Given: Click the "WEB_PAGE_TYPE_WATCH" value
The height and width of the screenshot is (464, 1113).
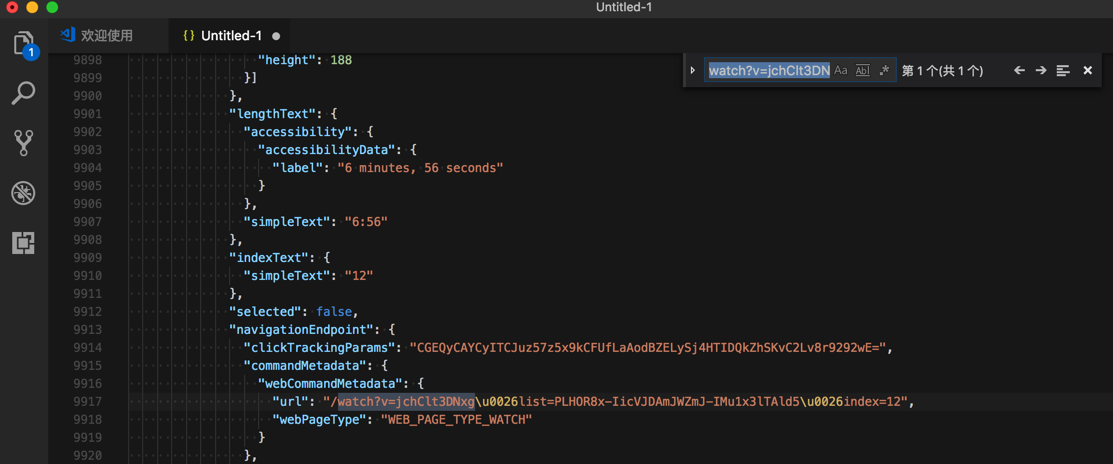Looking at the screenshot, I should coord(456,420).
